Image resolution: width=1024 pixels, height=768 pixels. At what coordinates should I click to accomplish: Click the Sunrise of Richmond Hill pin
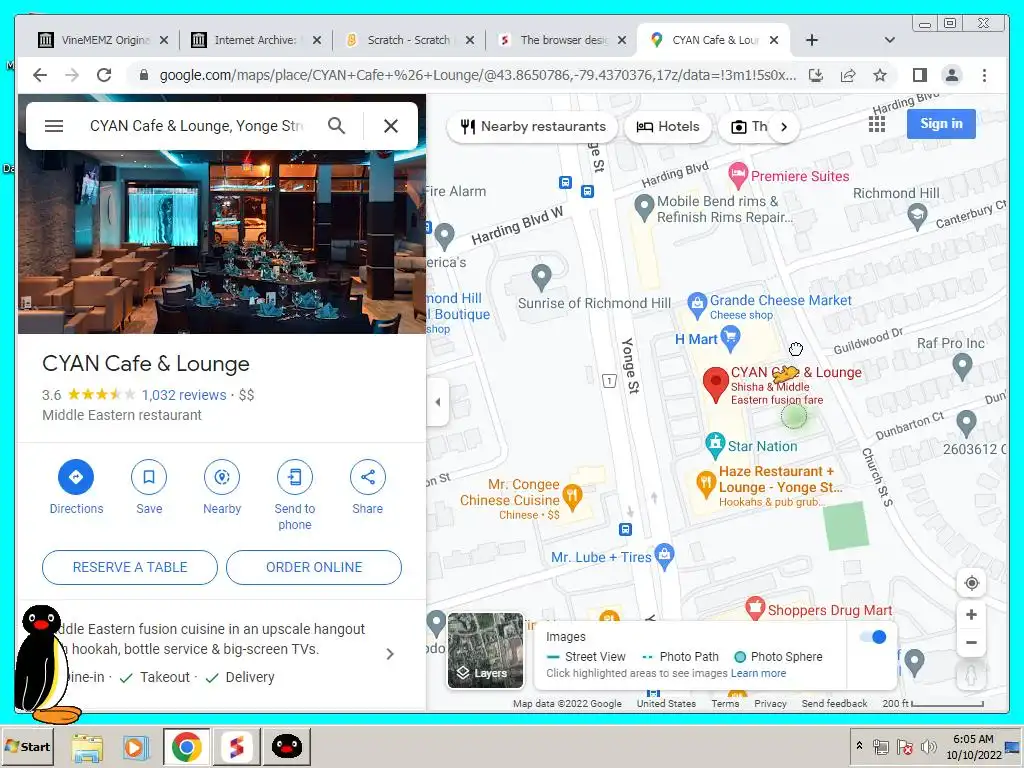point(541,276)
